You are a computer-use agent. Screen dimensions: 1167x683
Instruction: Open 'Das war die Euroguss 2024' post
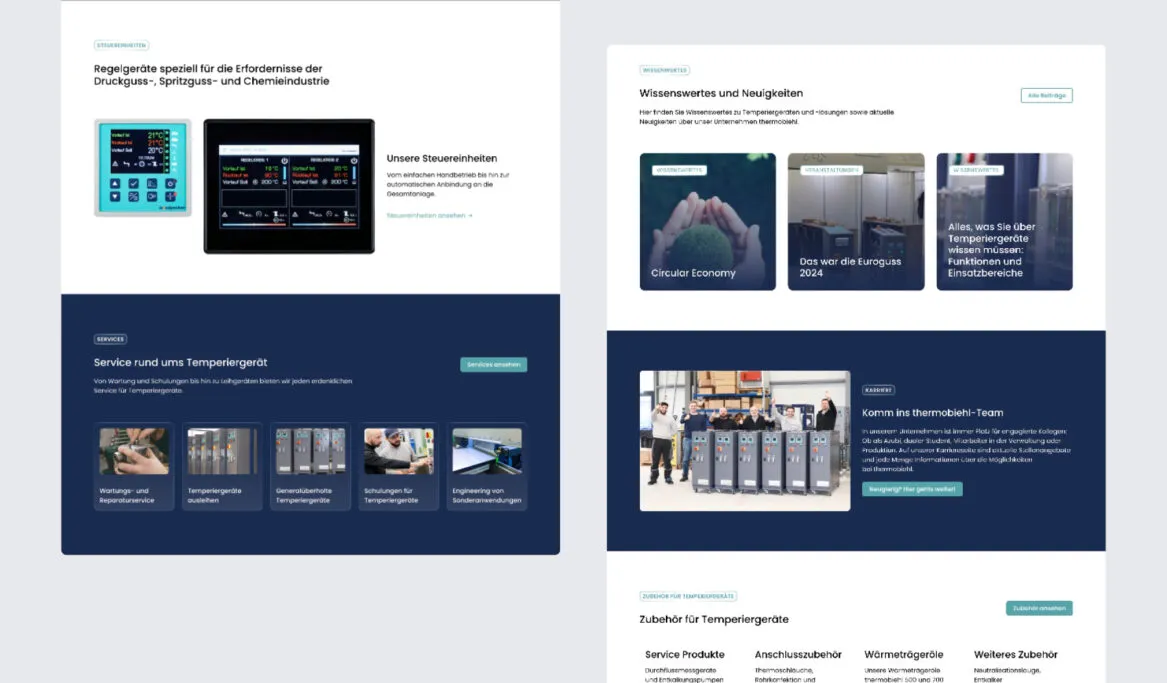coord(855,222)
